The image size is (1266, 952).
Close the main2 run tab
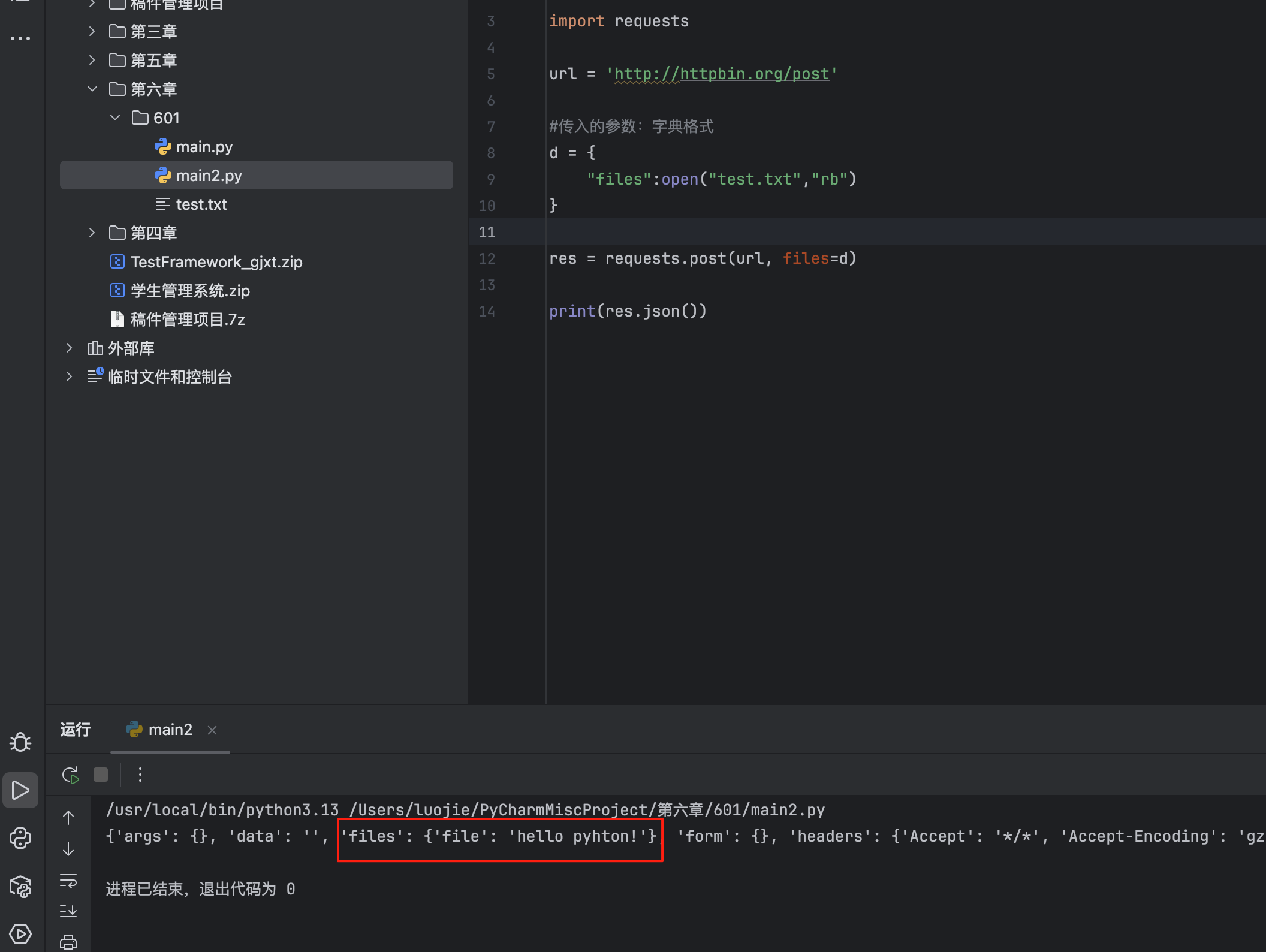coord(212,730)
